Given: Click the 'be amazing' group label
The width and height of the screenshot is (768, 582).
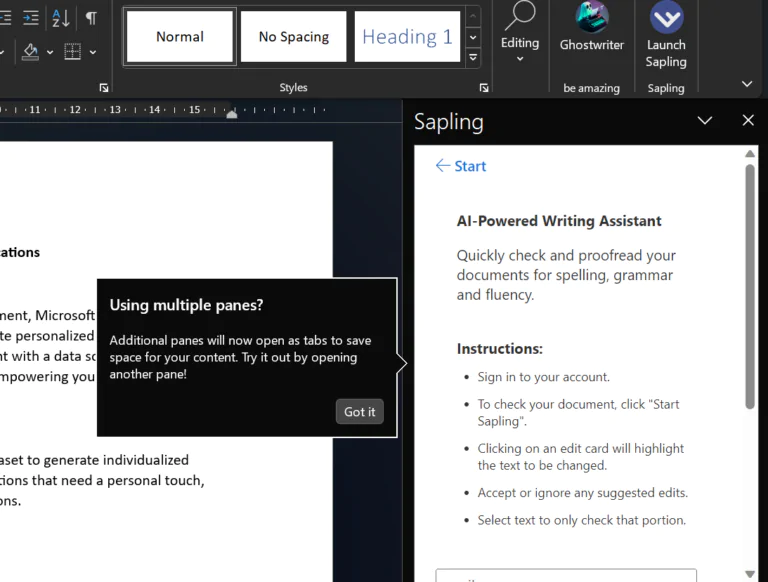Looking at the screenshot, I should click(591, 88).
